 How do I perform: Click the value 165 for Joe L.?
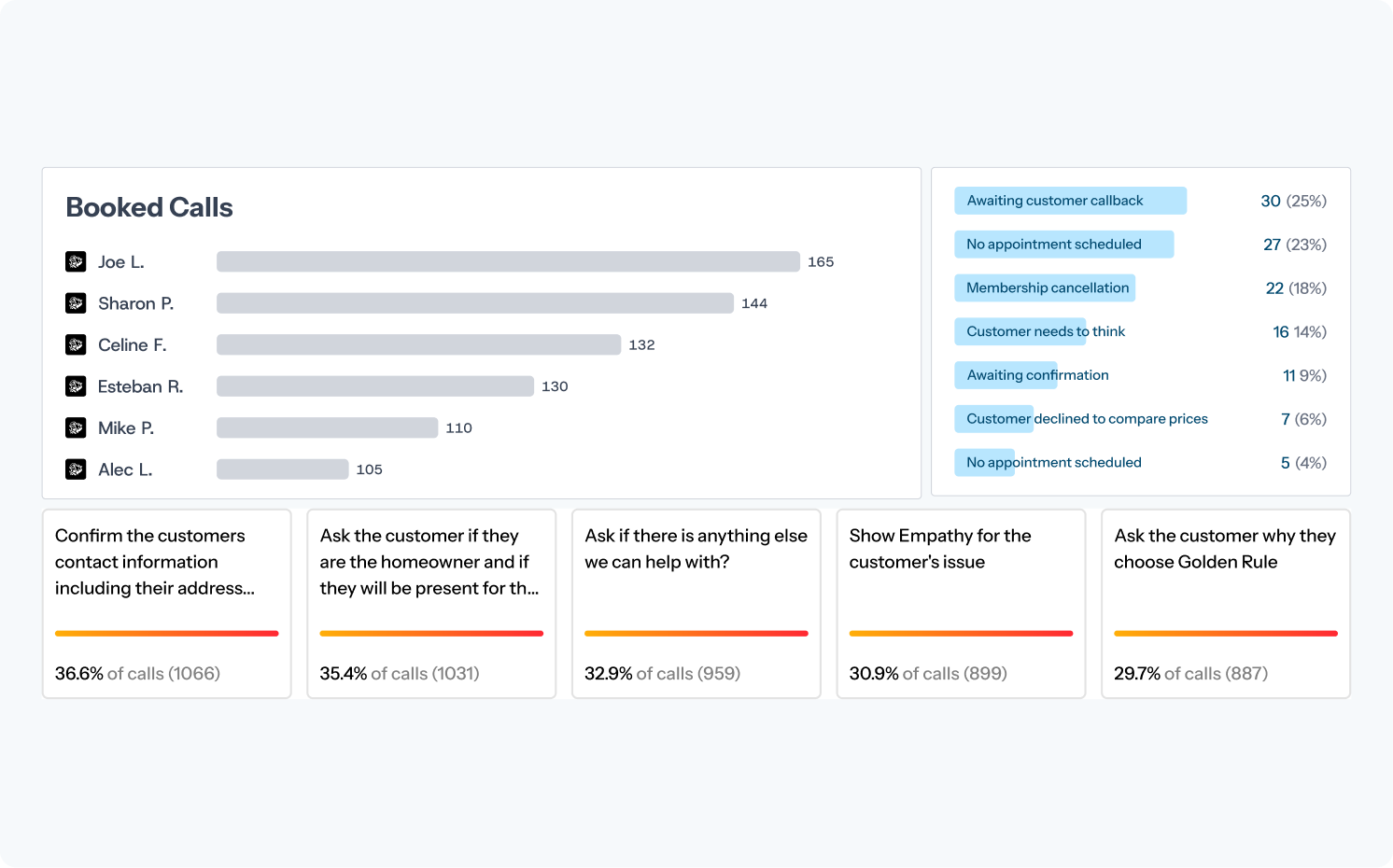point(821,262)
